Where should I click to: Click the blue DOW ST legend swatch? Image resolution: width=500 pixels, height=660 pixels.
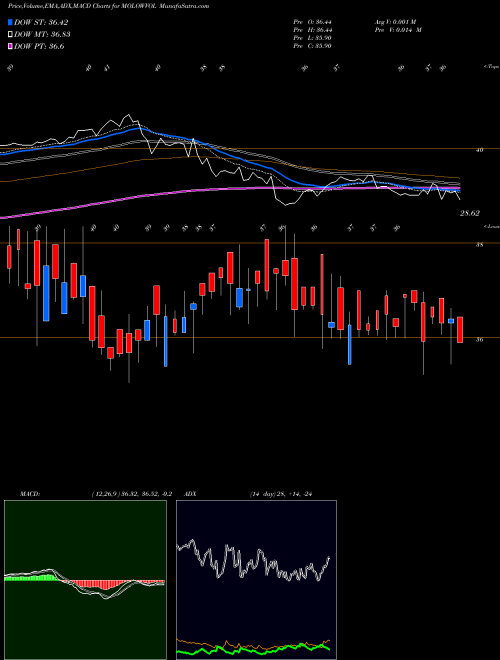coord(11,22)
